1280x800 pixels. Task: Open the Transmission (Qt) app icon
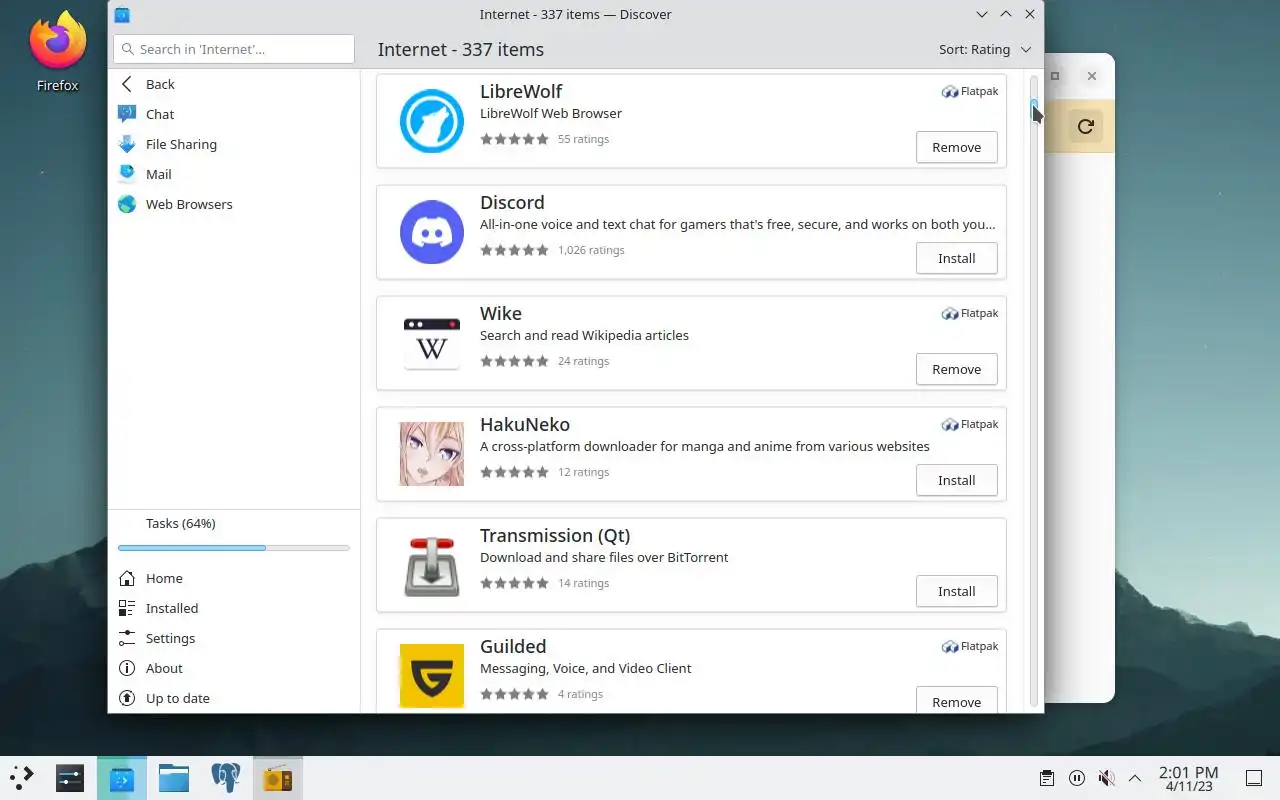[432, 565]
